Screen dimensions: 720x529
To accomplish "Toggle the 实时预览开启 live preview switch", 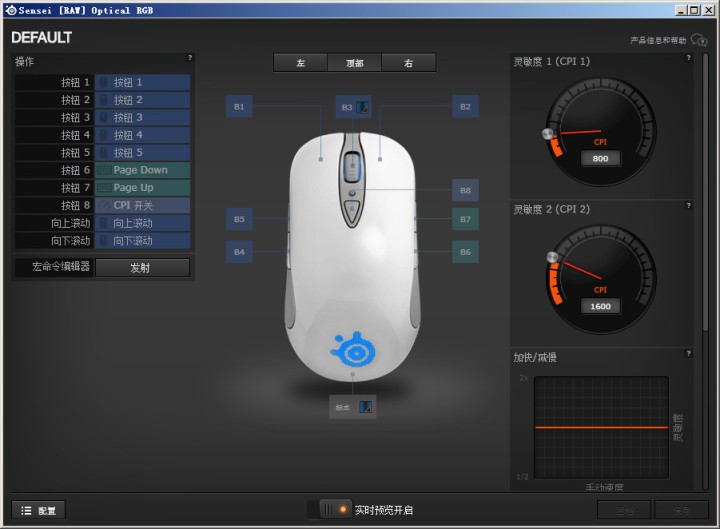I will [x=330, y=509].
